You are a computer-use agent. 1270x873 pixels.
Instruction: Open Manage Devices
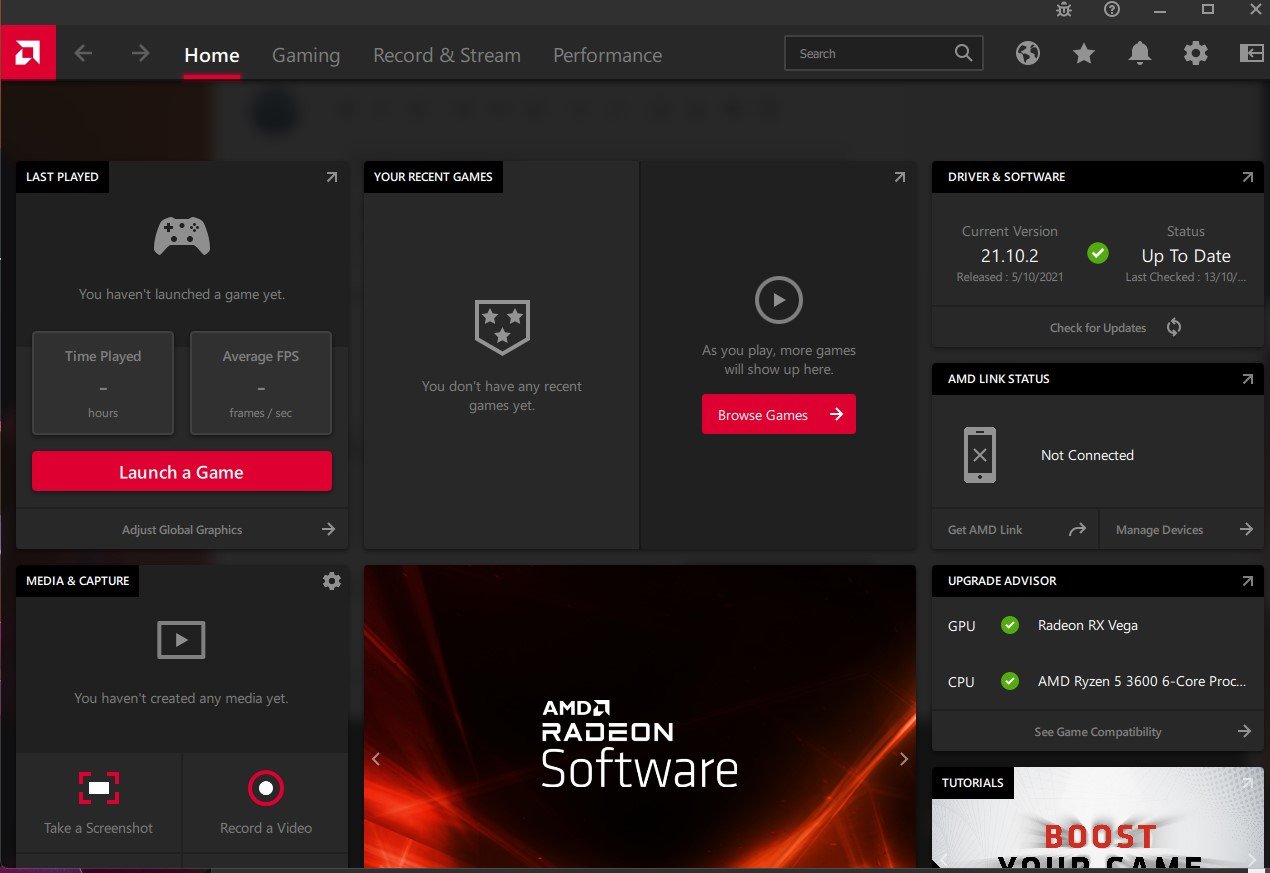tap(1182, 529)
